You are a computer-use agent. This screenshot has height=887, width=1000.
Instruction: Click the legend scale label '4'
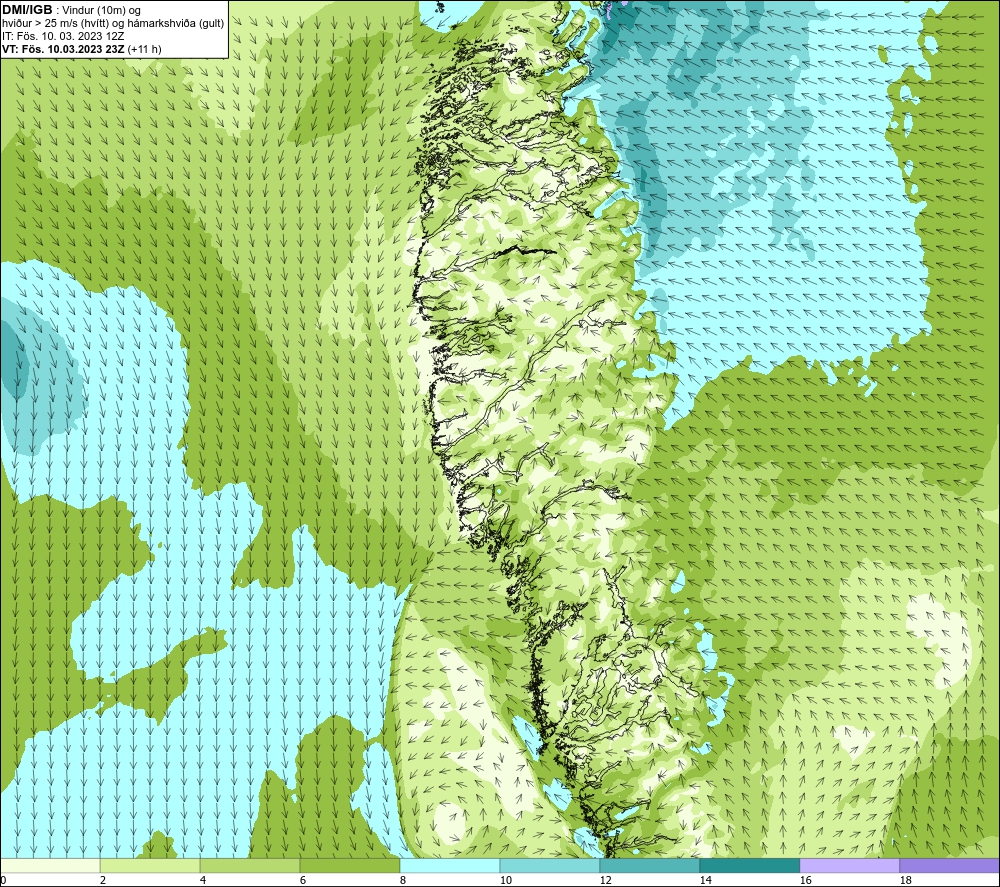203,881
